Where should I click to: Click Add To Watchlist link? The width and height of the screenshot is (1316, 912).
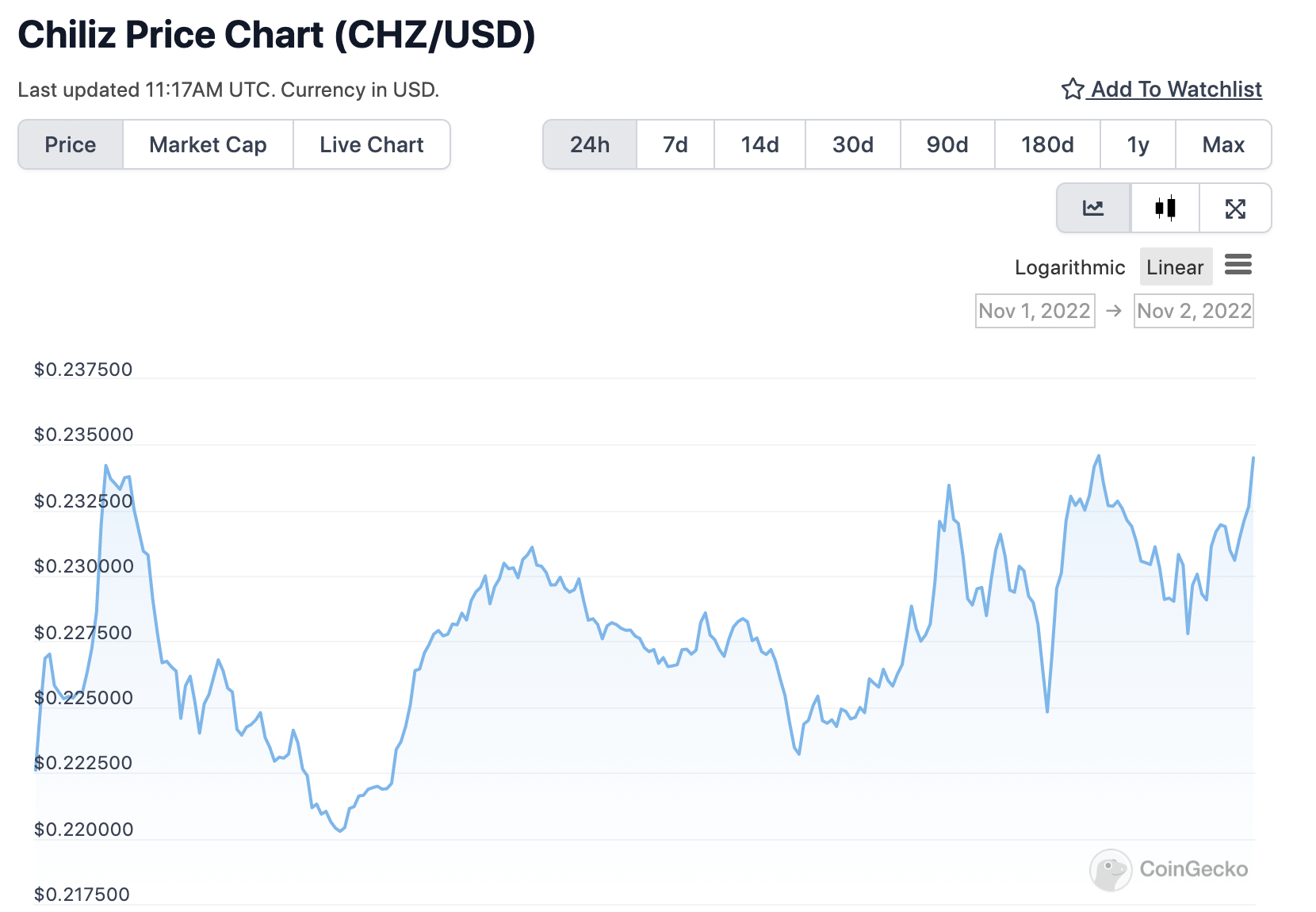click(1176, 89)
